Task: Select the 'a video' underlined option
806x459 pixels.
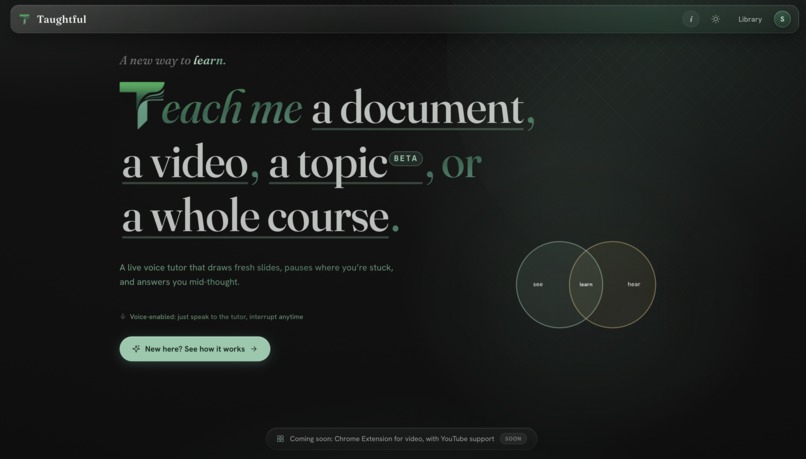Action: (185, 163)
